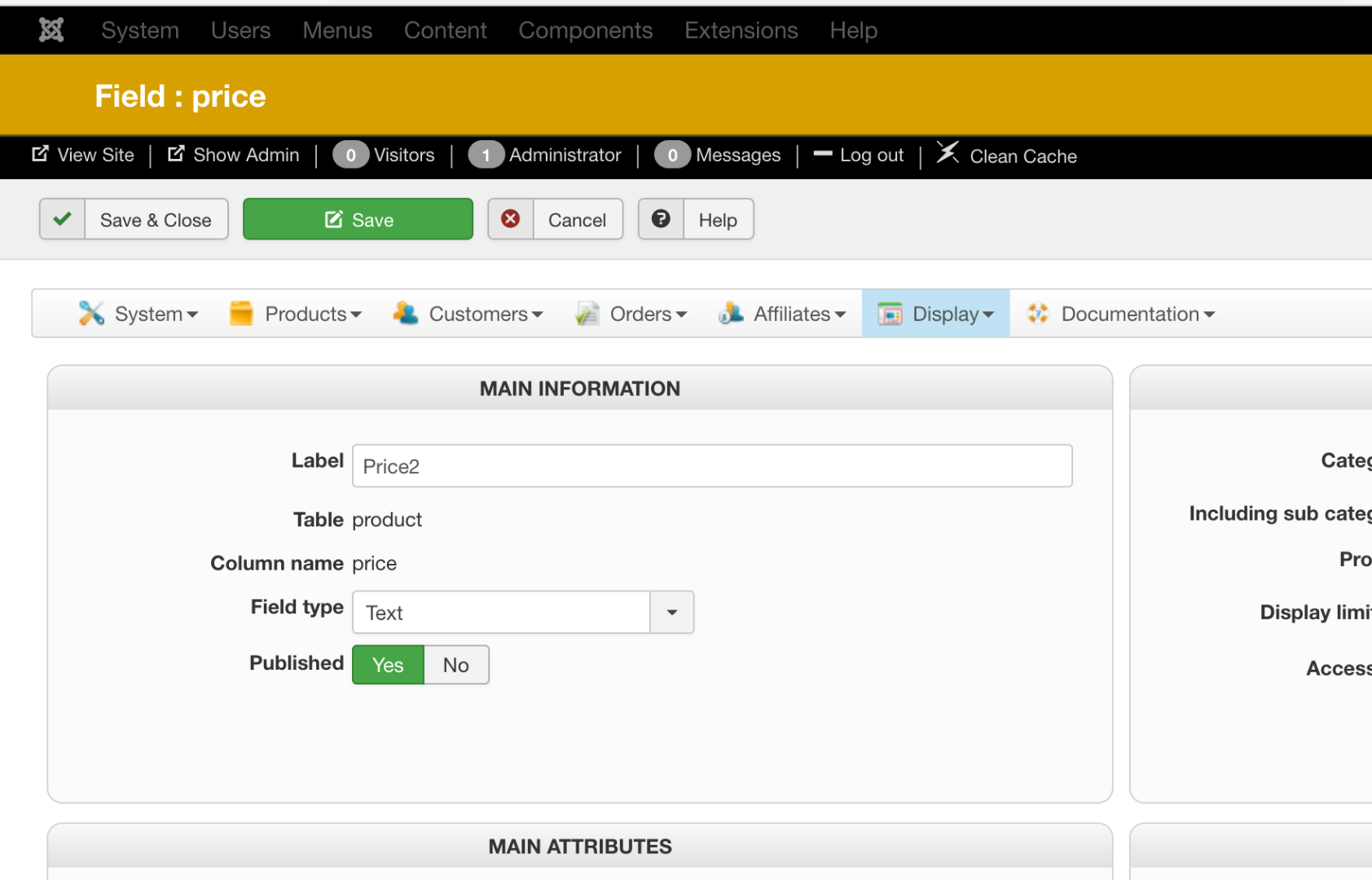This screenshot has height=880, width=1372.
Task: Click the Label input field containing Price2
Action: [x=712, y=466]
